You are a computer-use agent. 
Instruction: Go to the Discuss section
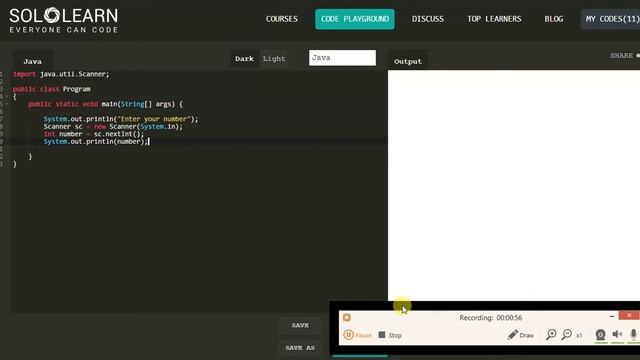point(428,19)
